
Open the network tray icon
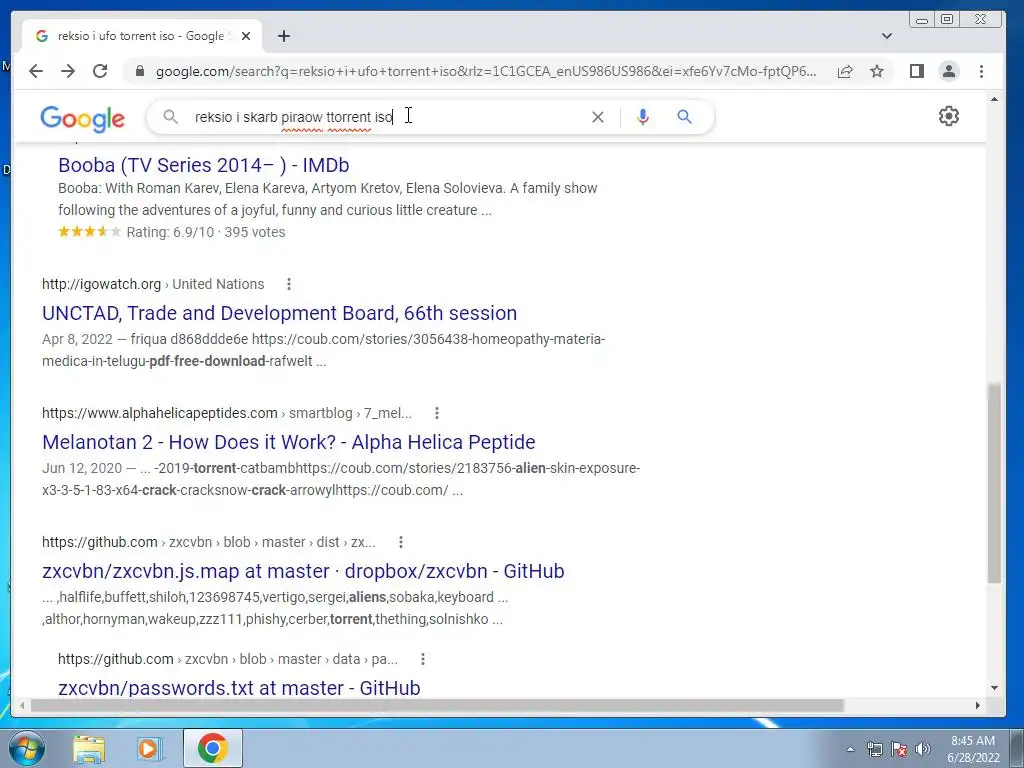point(874,749)
